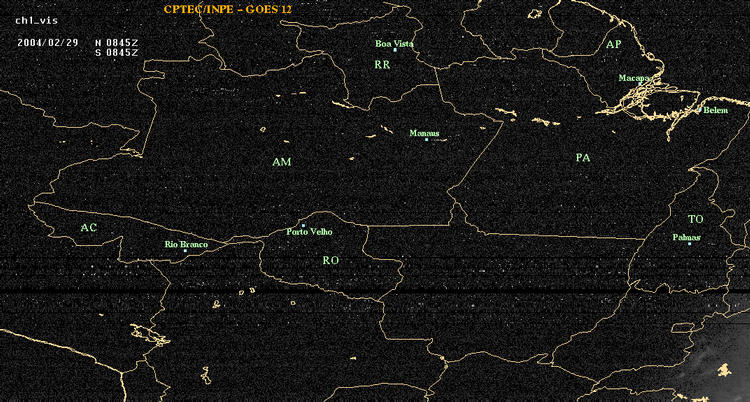Click the Belem city marker dot
The width and height of the screenshot is (750, 402).
700,110
